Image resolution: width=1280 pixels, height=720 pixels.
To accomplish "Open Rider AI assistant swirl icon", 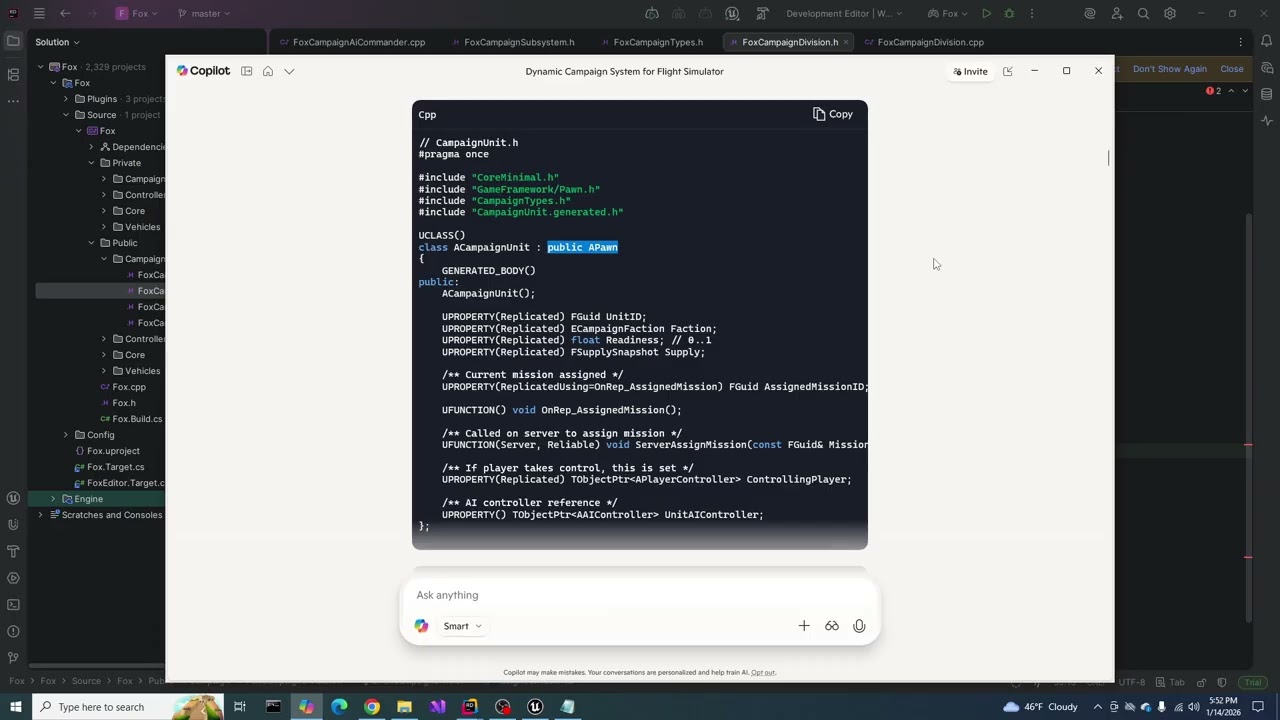I will point(1090,14).
